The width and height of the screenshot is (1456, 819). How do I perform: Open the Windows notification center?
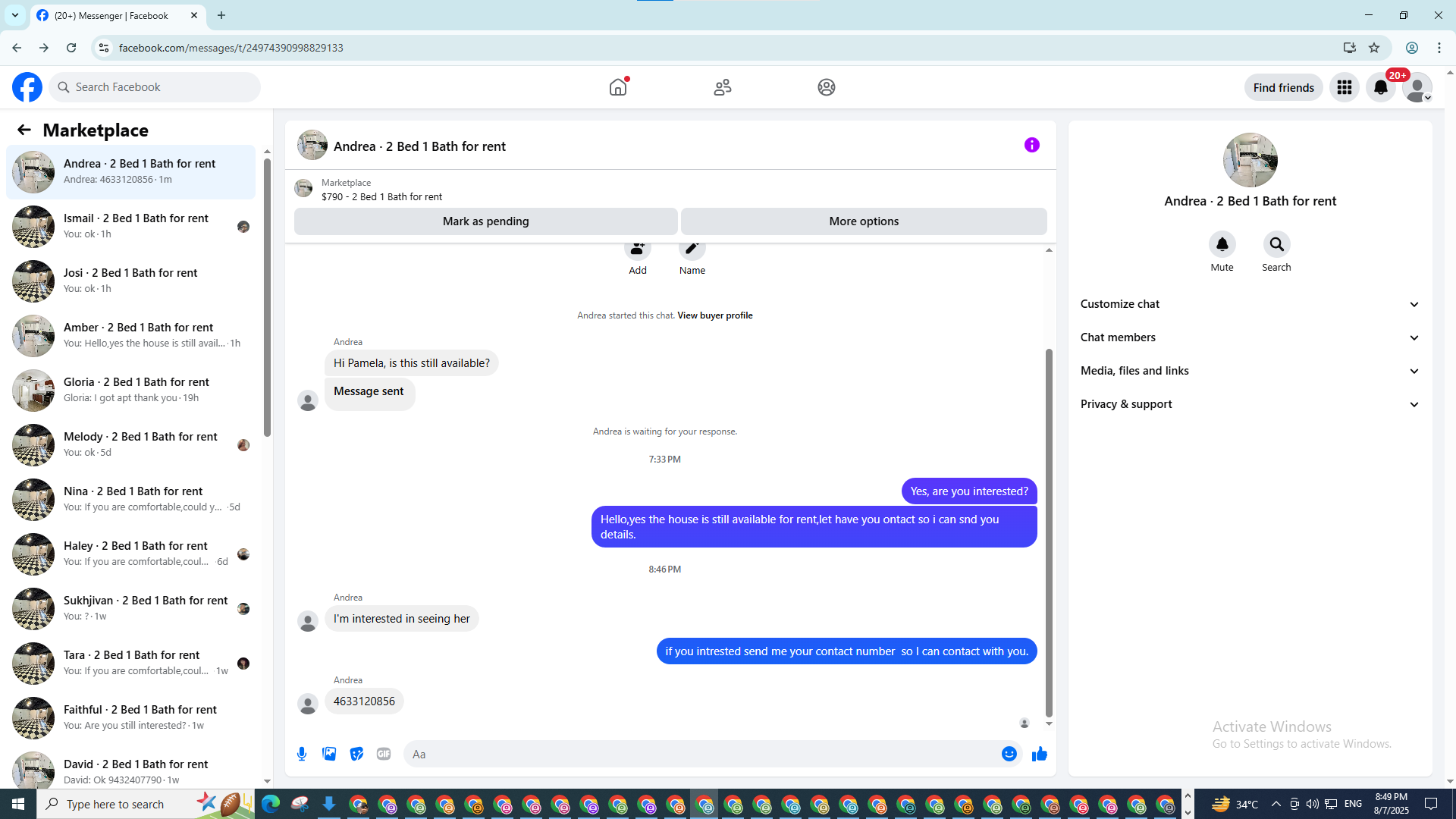pos(1432,804)
